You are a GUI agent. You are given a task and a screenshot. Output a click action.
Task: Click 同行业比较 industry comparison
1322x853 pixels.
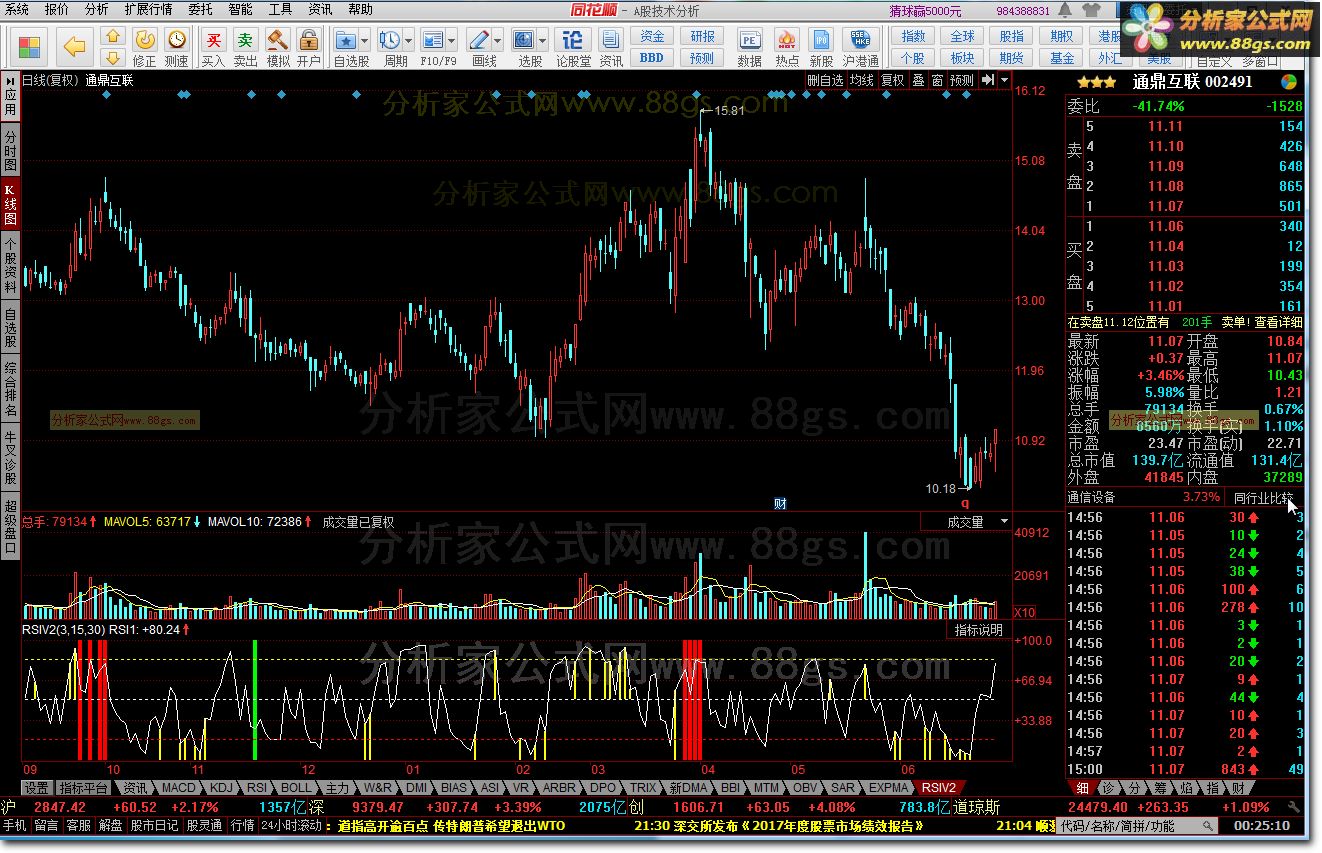click(x=1264, y=497)
